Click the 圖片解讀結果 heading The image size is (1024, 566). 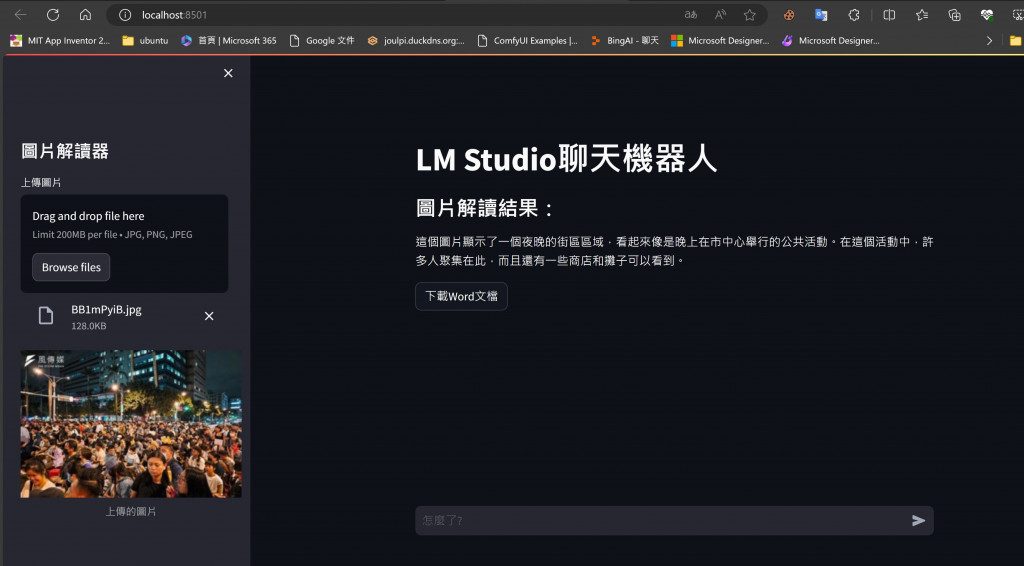[x=485, y=208]
